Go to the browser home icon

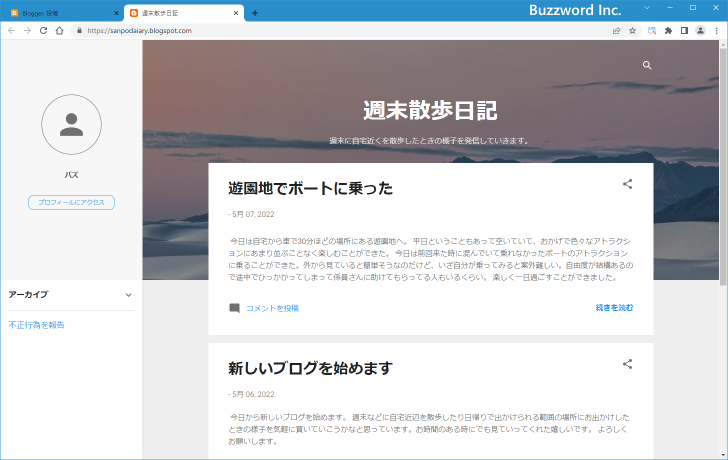point(59,31)
